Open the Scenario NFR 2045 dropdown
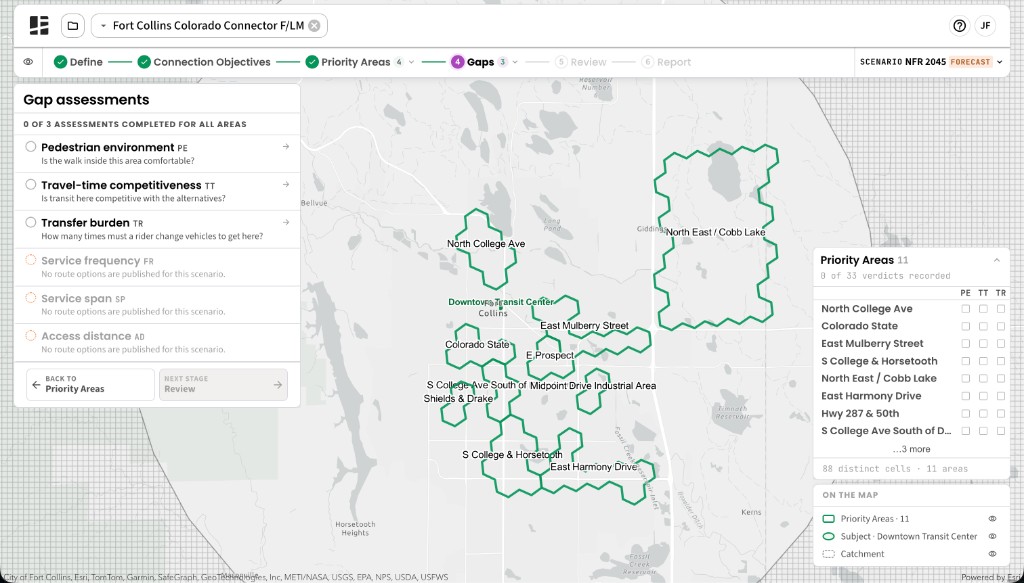 (x=931, y=62)
